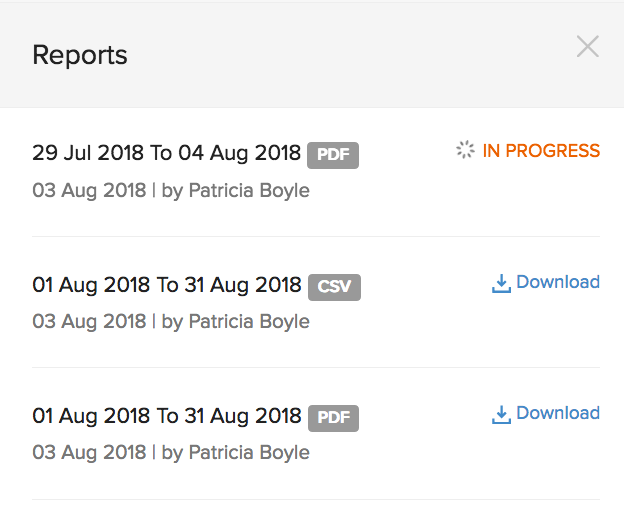This screenshot has height=506, width=624.
Task: Click the Download link for CSV report
Action: click(x=558, y=282)
